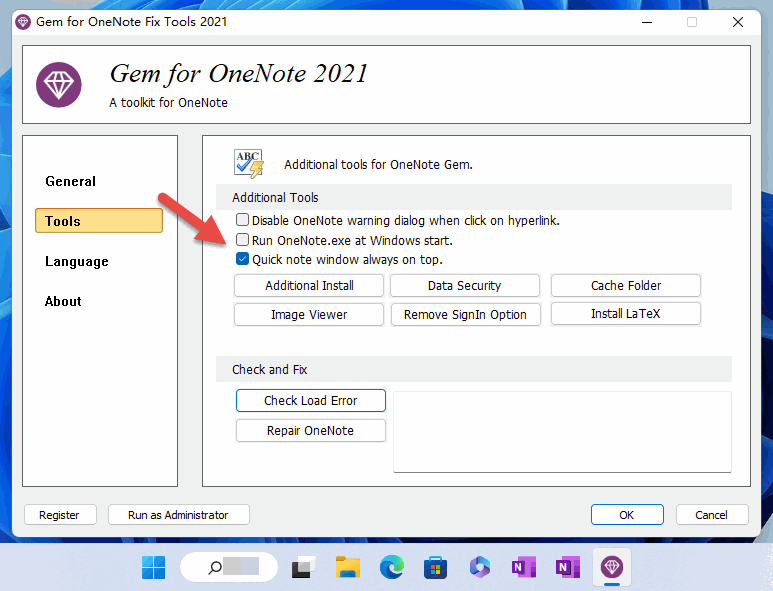Click the Gem icon in the title bar

[x=23, y=22]
